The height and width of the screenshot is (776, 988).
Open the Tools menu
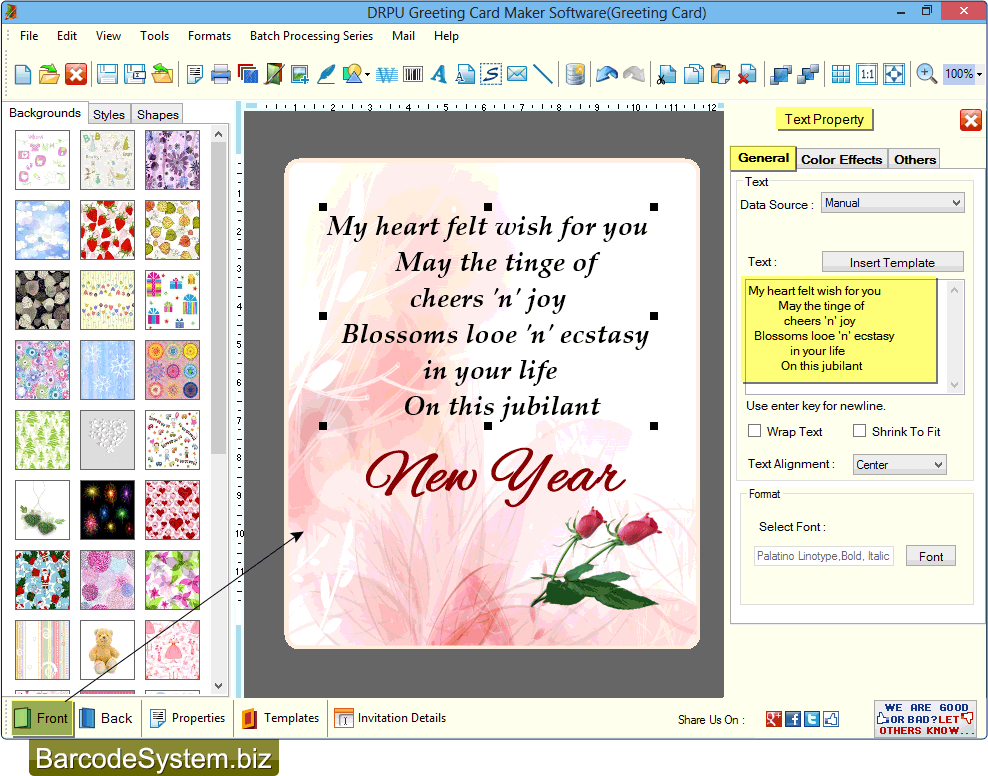tap(154, 36)
